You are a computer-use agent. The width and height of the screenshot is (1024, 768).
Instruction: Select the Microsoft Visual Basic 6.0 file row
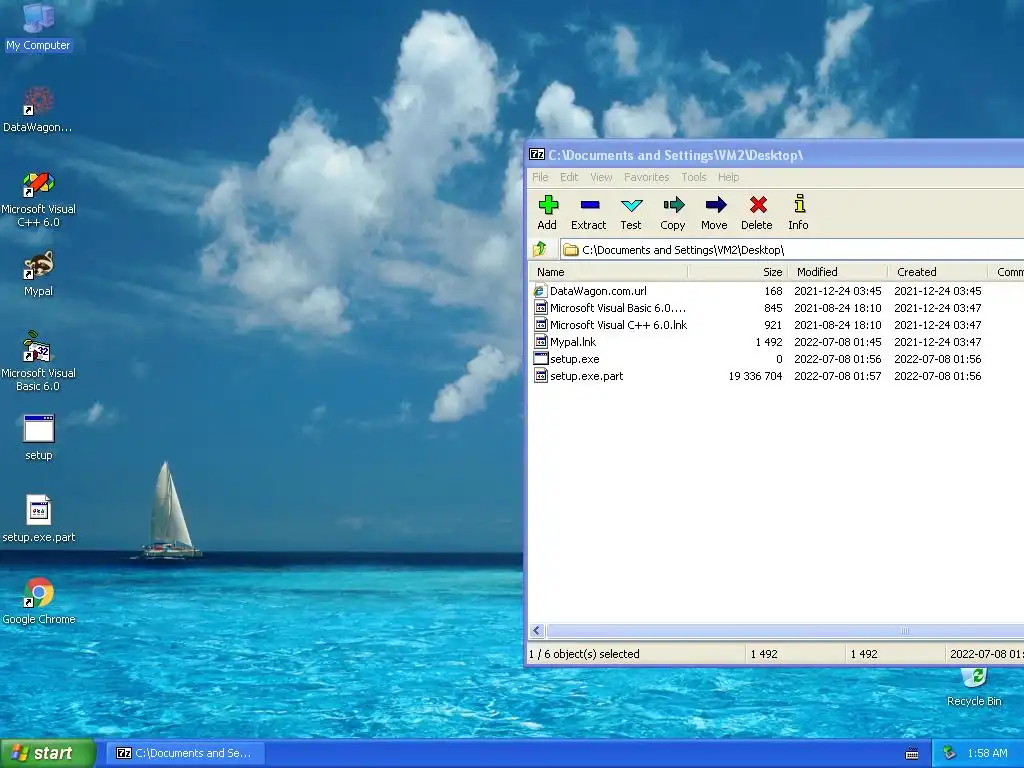click(x=776, y=308)
